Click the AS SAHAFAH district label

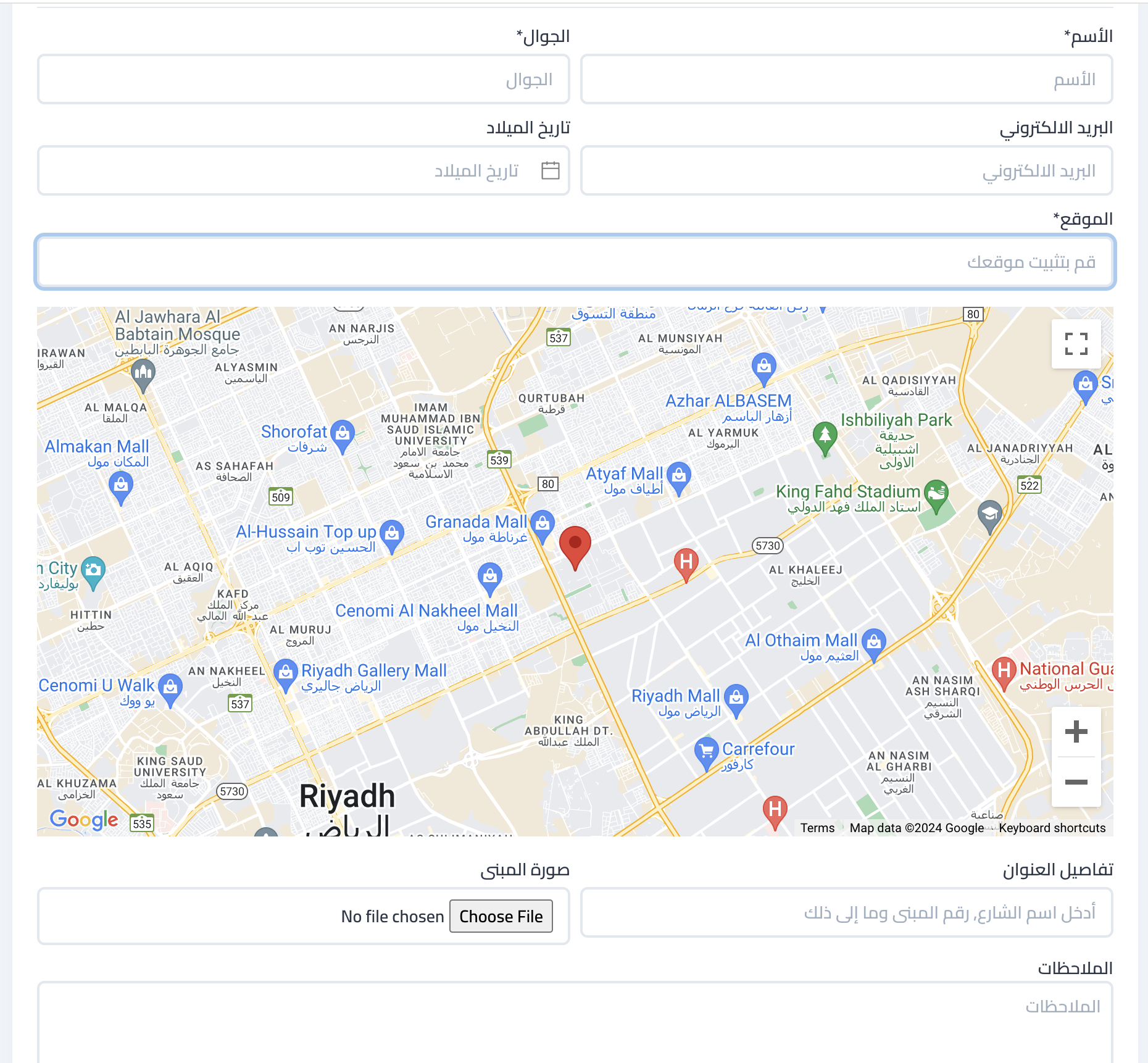click(x=234, y=471)
